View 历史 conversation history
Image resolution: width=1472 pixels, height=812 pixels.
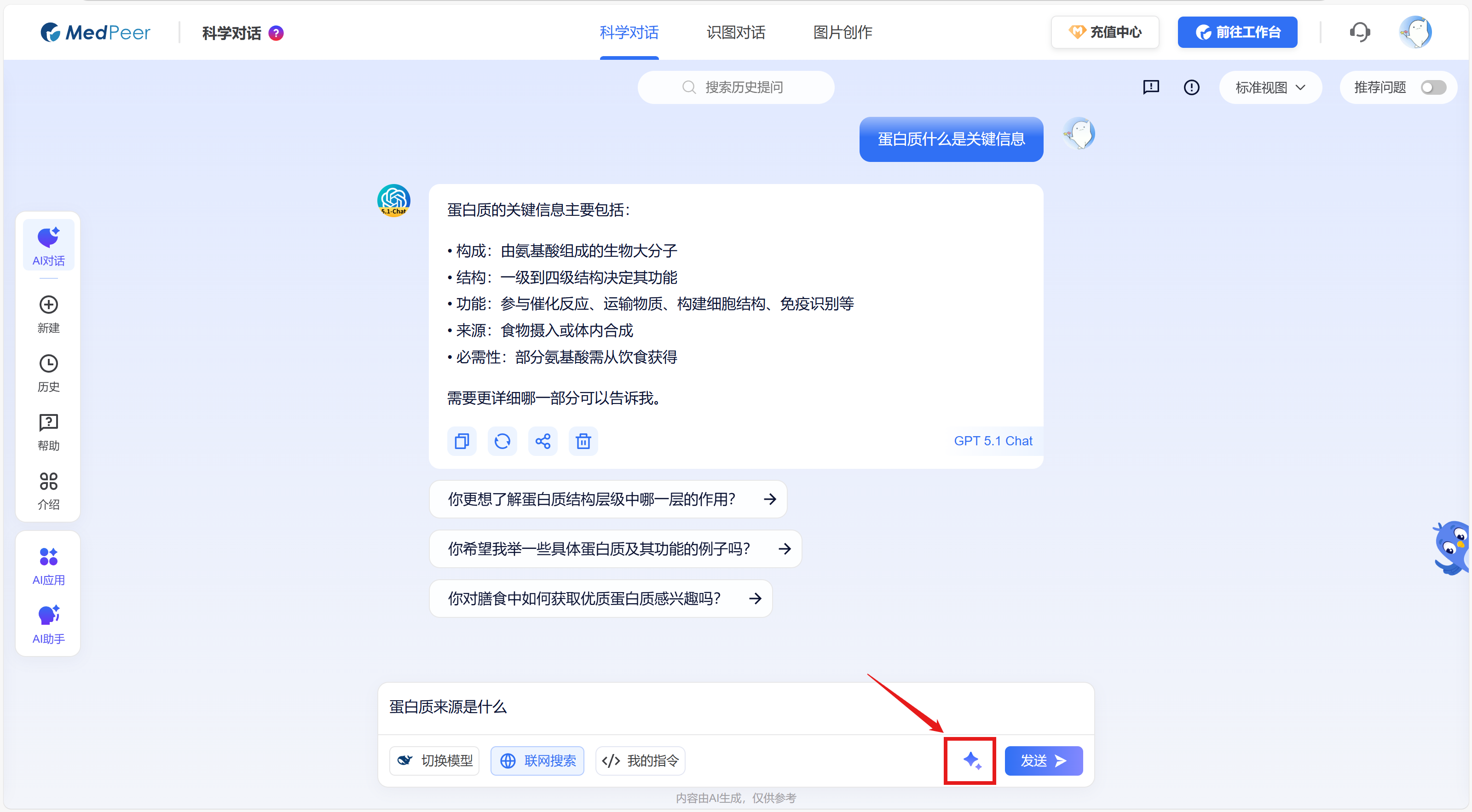(x=48, y=373)
